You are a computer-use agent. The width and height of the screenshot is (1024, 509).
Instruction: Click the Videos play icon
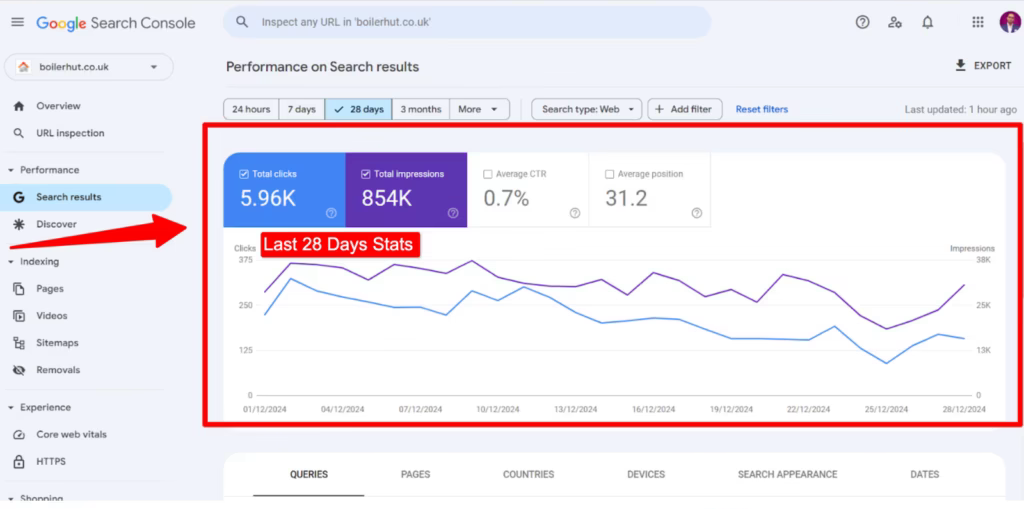click(19, 316)
